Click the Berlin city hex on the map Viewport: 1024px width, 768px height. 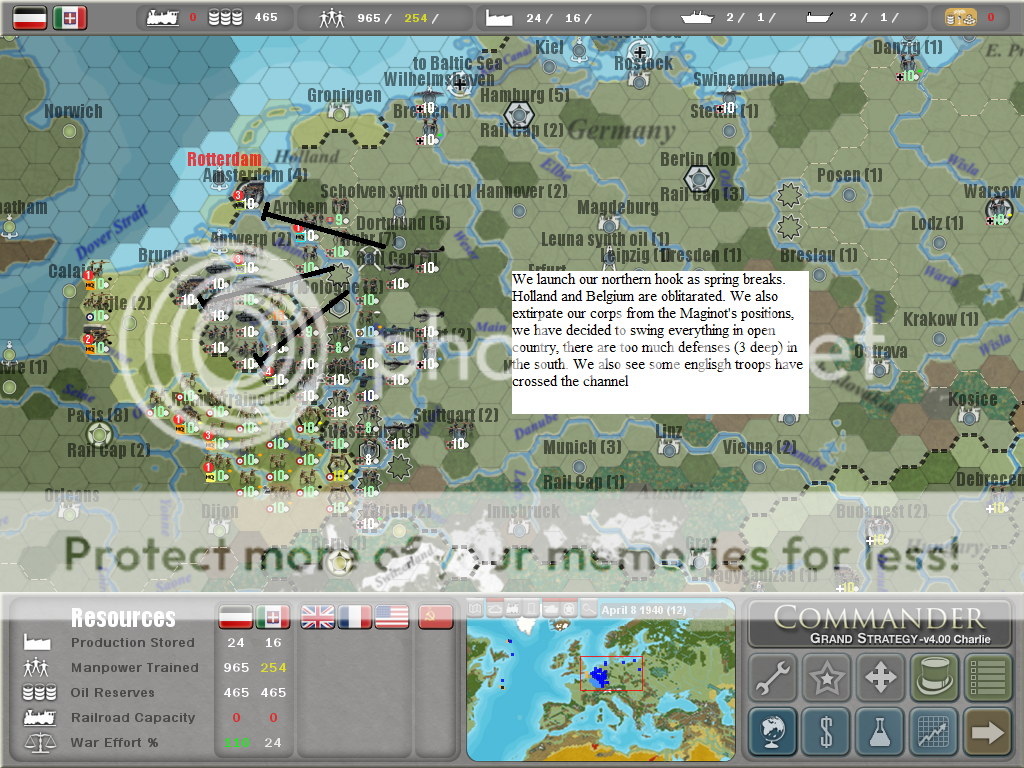point(698,178)
